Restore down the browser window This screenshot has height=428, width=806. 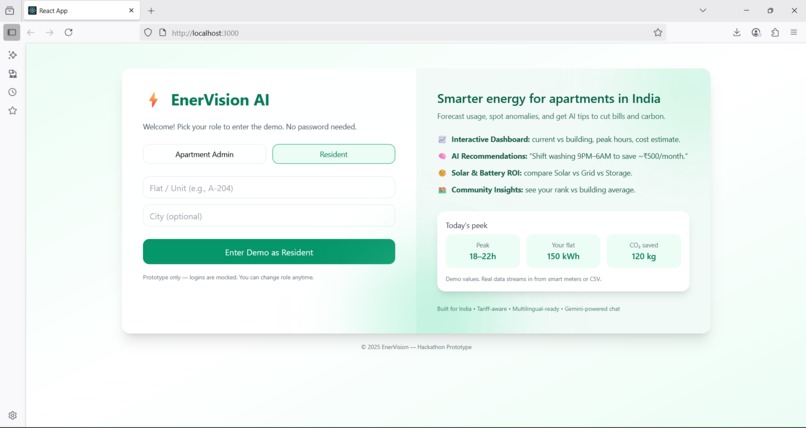click(770, 10)
